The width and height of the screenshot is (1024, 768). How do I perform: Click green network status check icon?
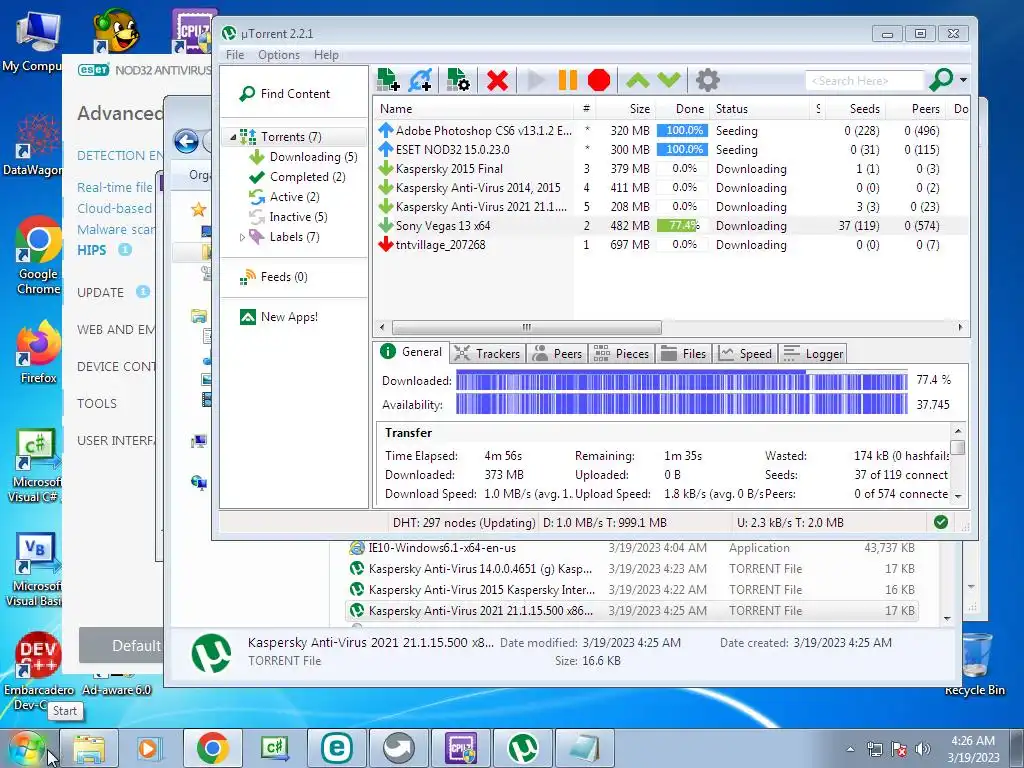[x=940, y=522]
